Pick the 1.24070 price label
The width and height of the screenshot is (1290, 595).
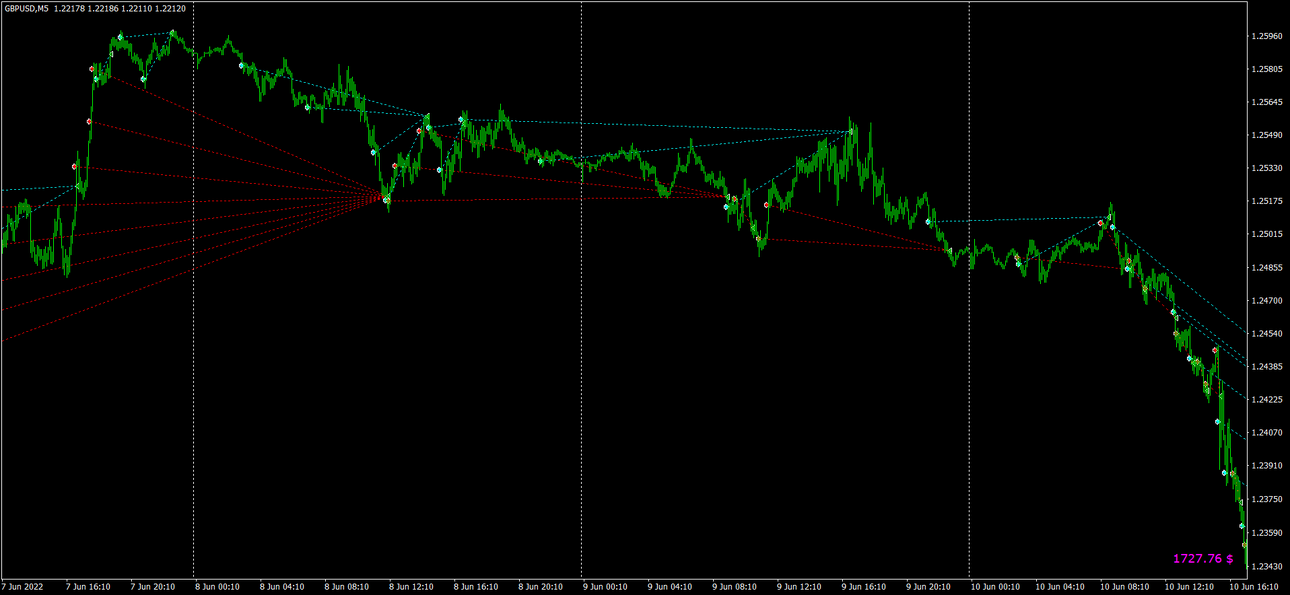click(1267, 433)
